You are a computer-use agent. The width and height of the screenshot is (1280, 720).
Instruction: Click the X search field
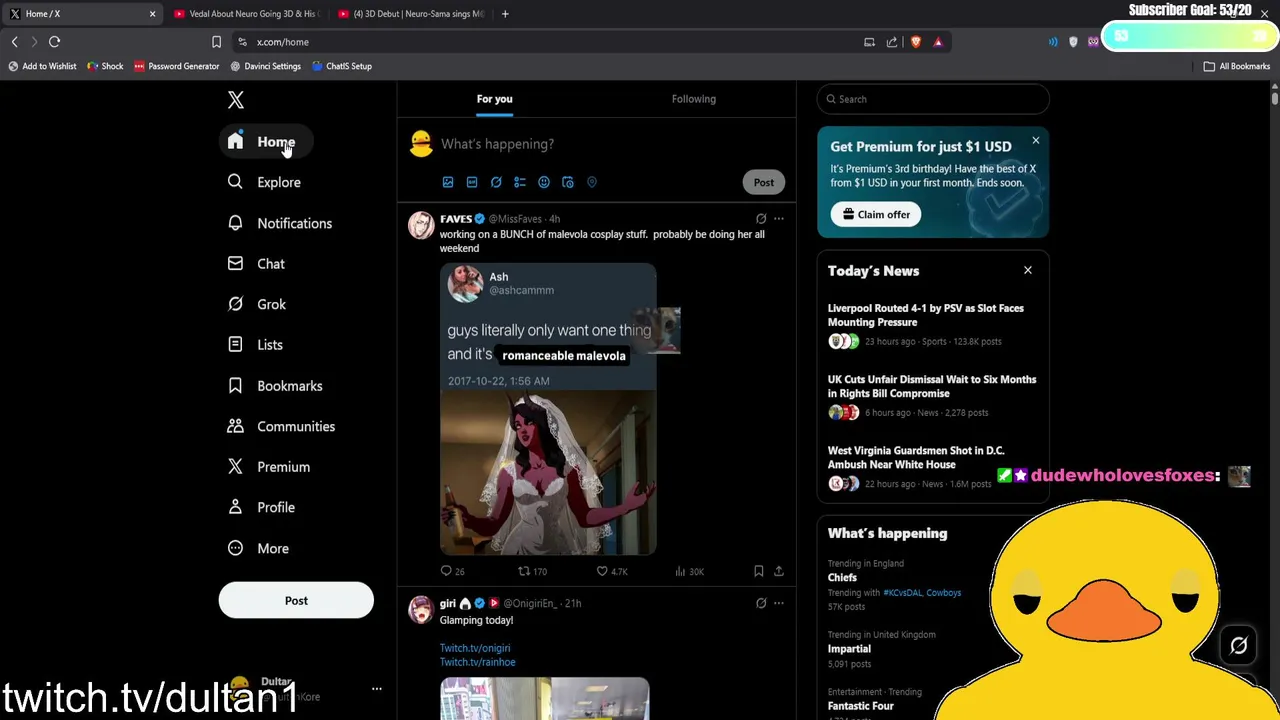(933, 99)
